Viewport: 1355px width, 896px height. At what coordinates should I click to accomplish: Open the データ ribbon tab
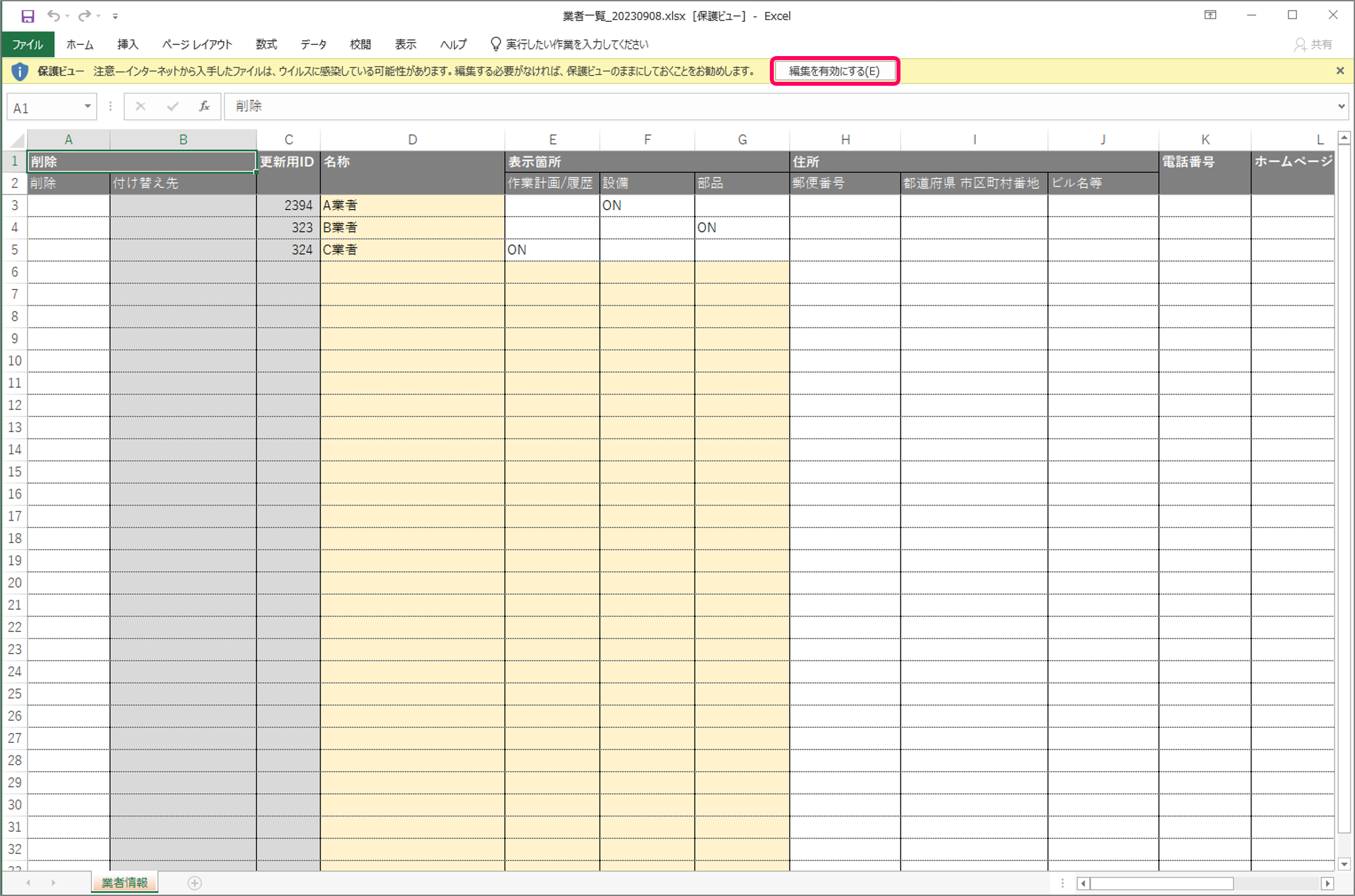313,44
